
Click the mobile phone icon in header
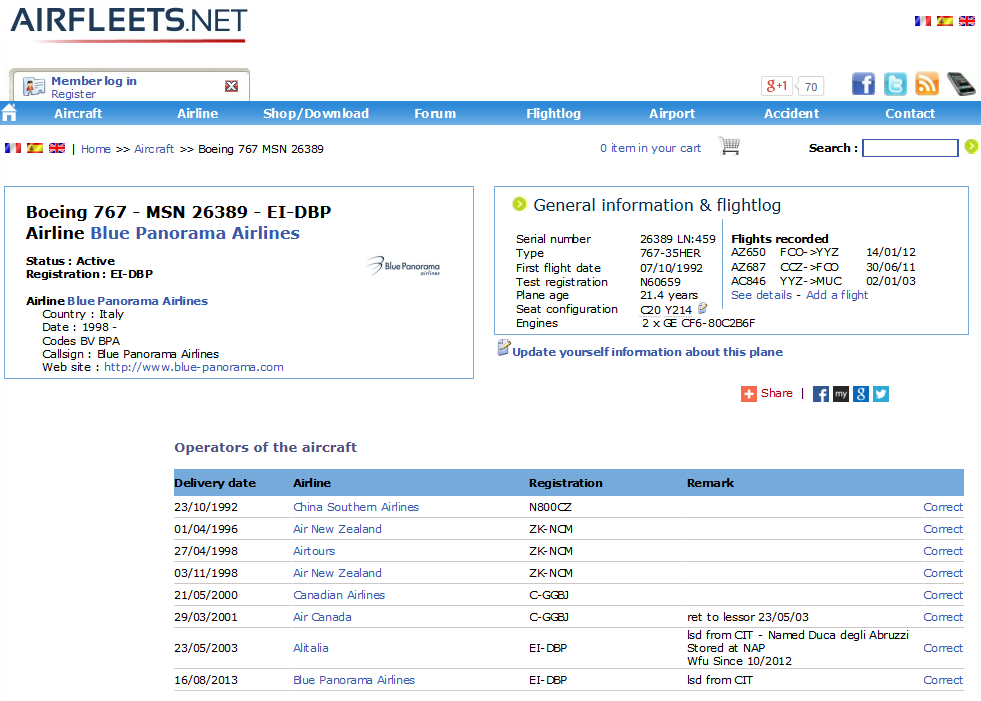coord(961,84)
